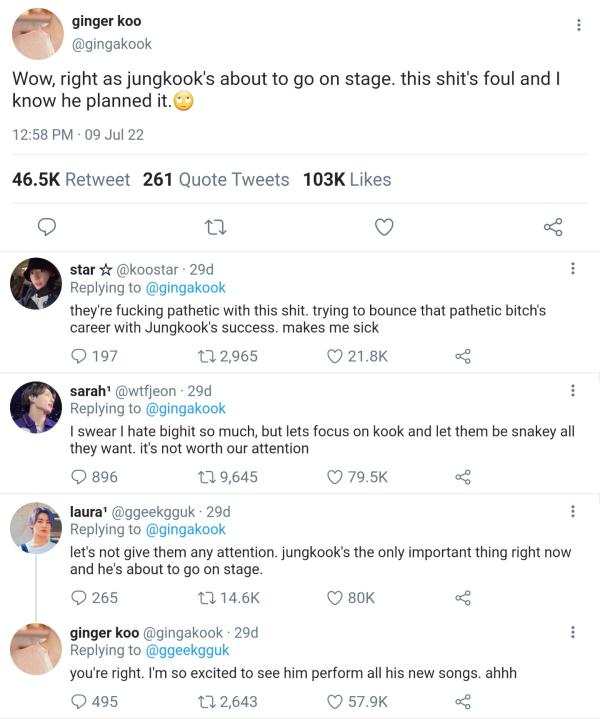Reply to ginger koo's main tweet

45,227
